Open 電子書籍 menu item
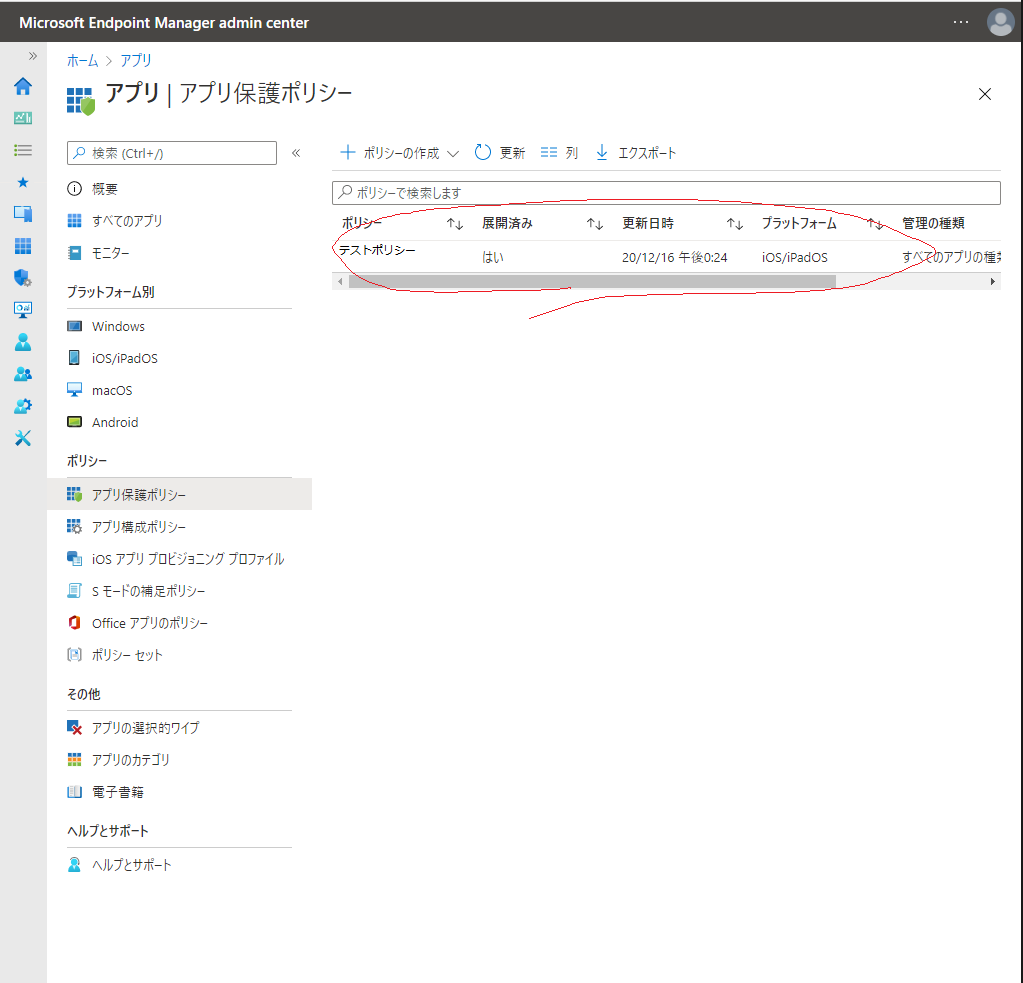This screenshot has width=1023, height=983. click(x=105, y=791)
